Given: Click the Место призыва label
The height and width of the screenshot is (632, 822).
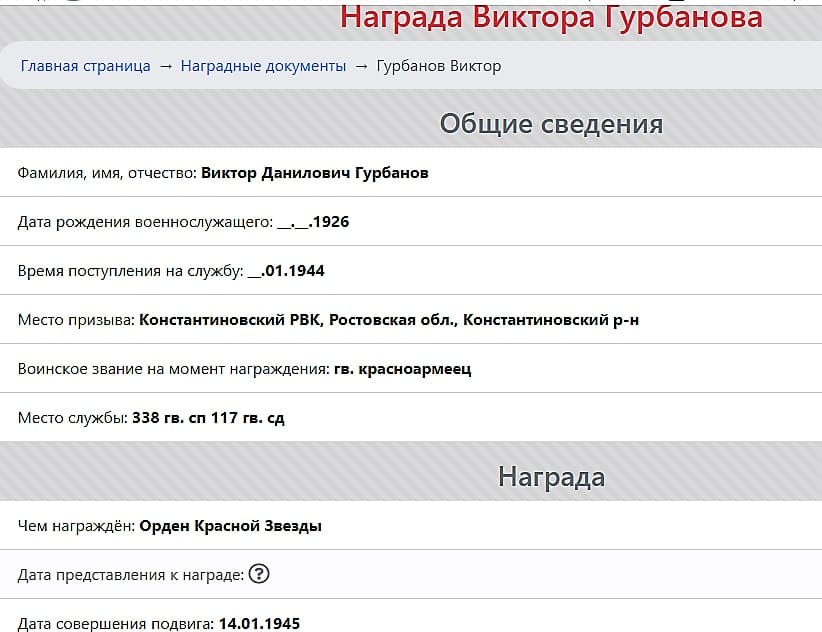Looking at the screenshot, I should pos(76,320).
